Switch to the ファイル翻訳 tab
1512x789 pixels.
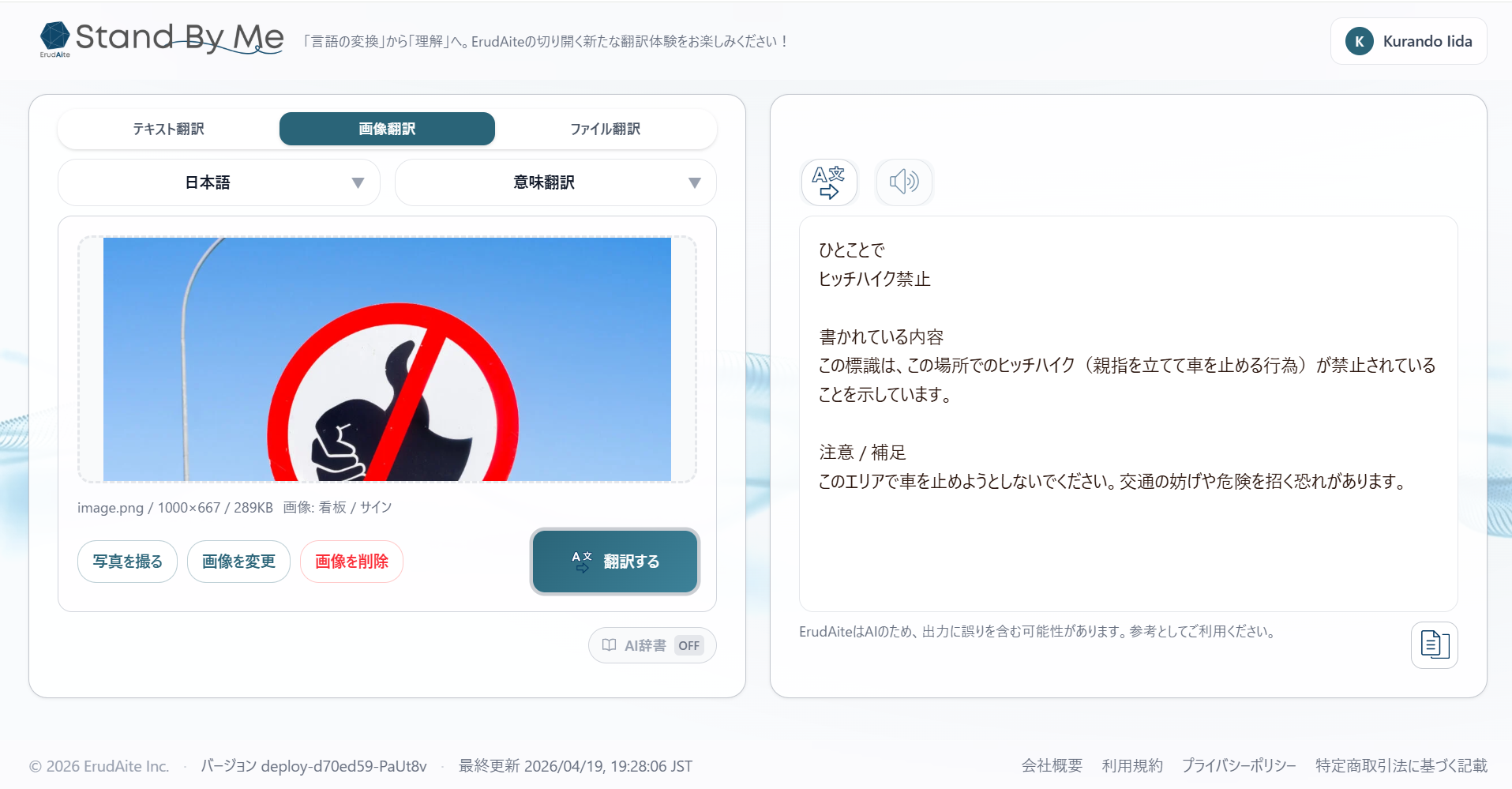tap(606, 129)
